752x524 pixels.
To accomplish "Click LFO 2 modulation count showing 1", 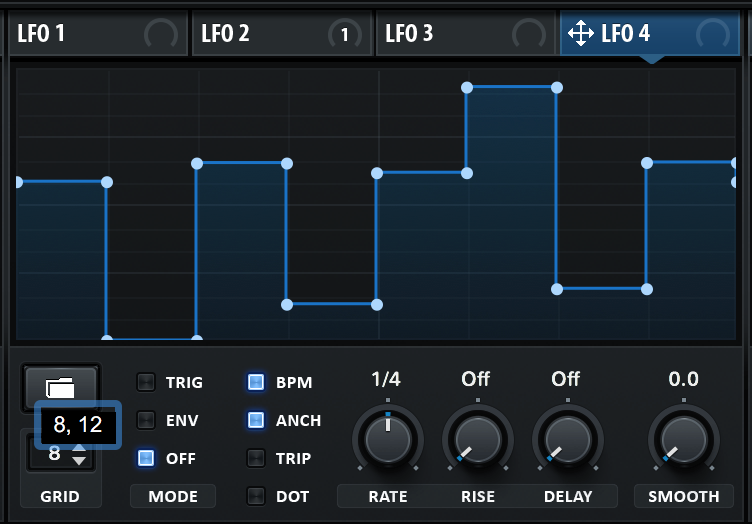I will [x=345, y=35].
